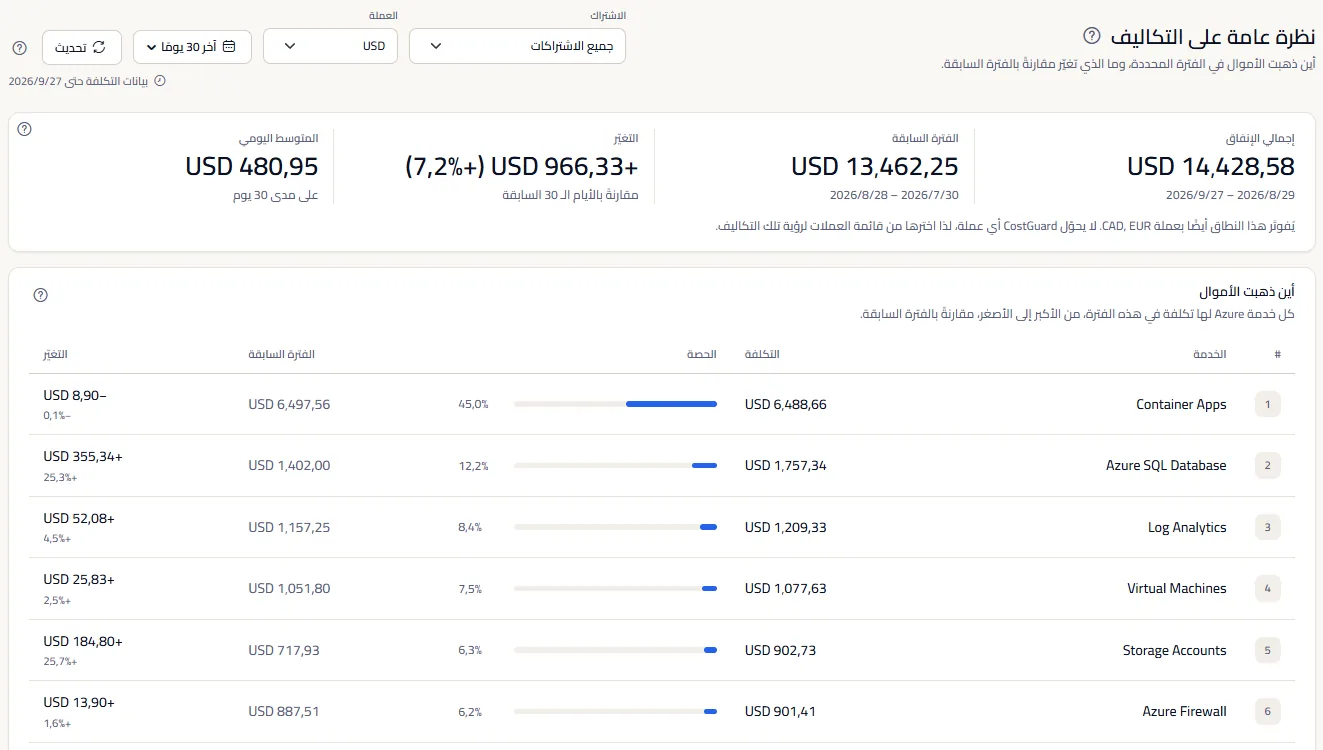Open help for the spending summary card

25,129
